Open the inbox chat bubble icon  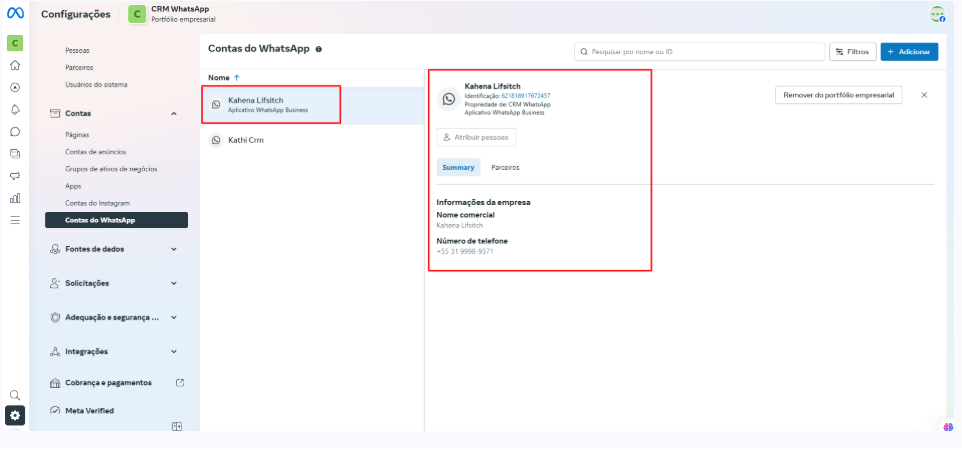pyautogui.click(x=15, y=131)
